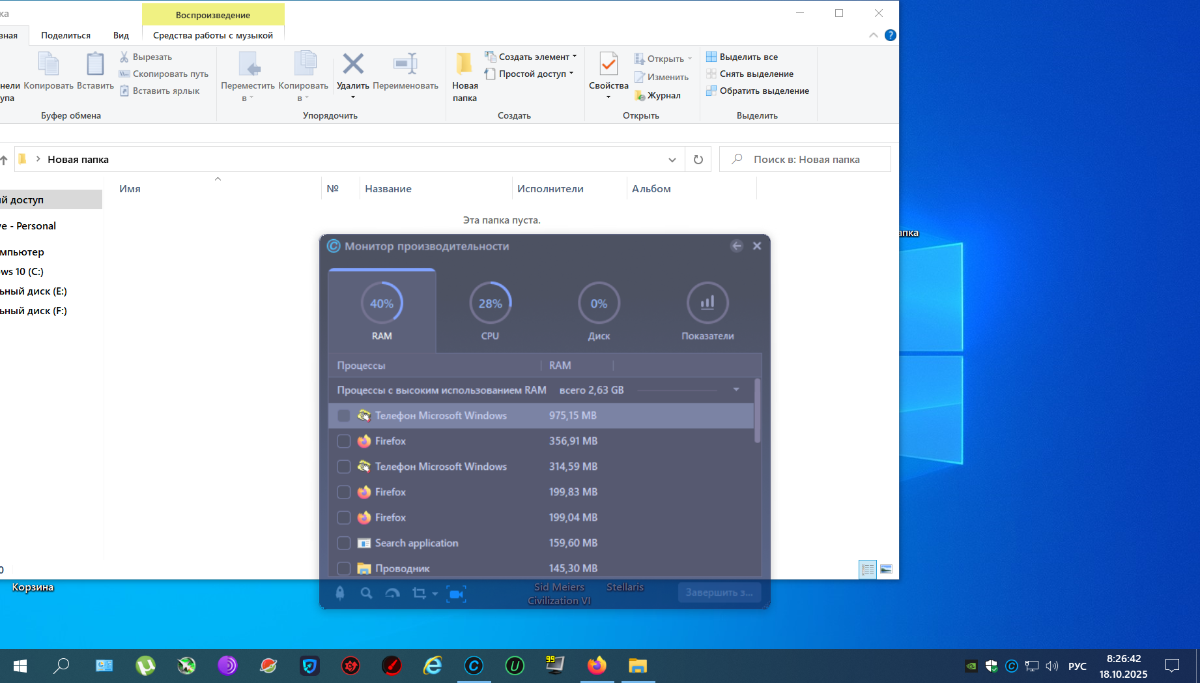This screenshot has height=683, width=1200.
Task: Click the rocket boost icon in monitor toolbar
Action: click(x=340, y=593)
